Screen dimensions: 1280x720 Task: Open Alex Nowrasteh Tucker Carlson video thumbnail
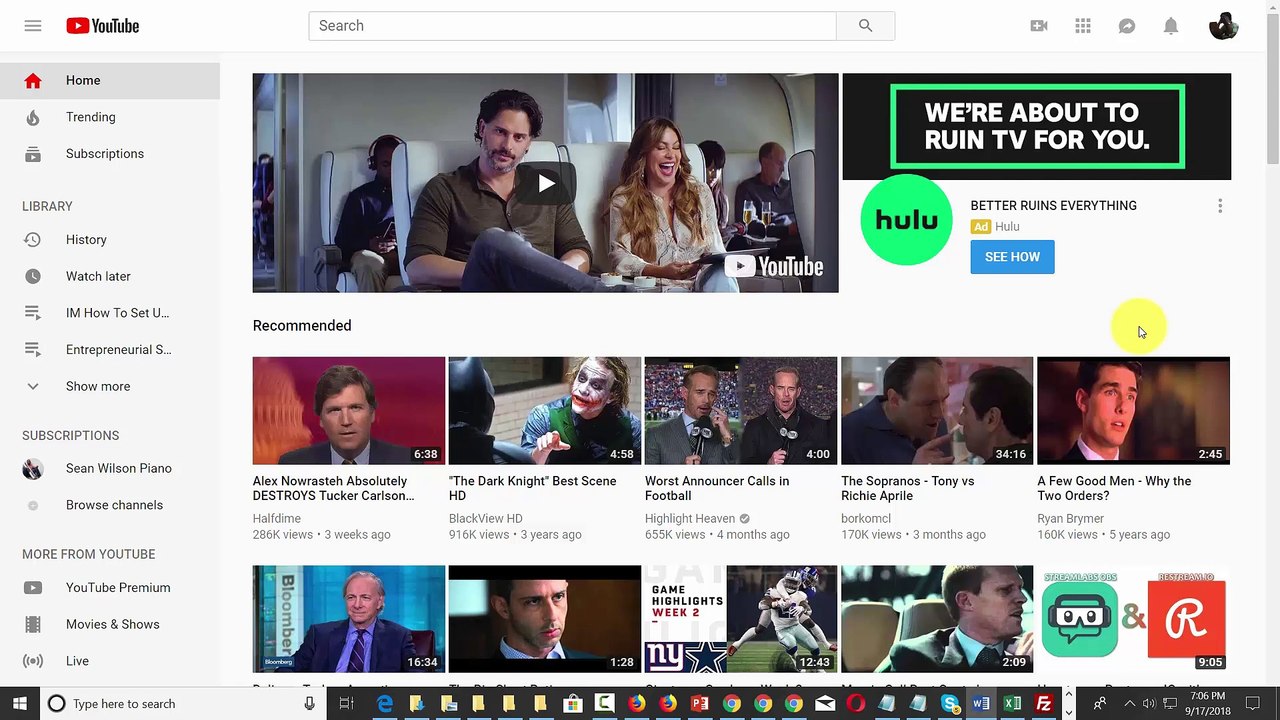(x=349, y=411)
